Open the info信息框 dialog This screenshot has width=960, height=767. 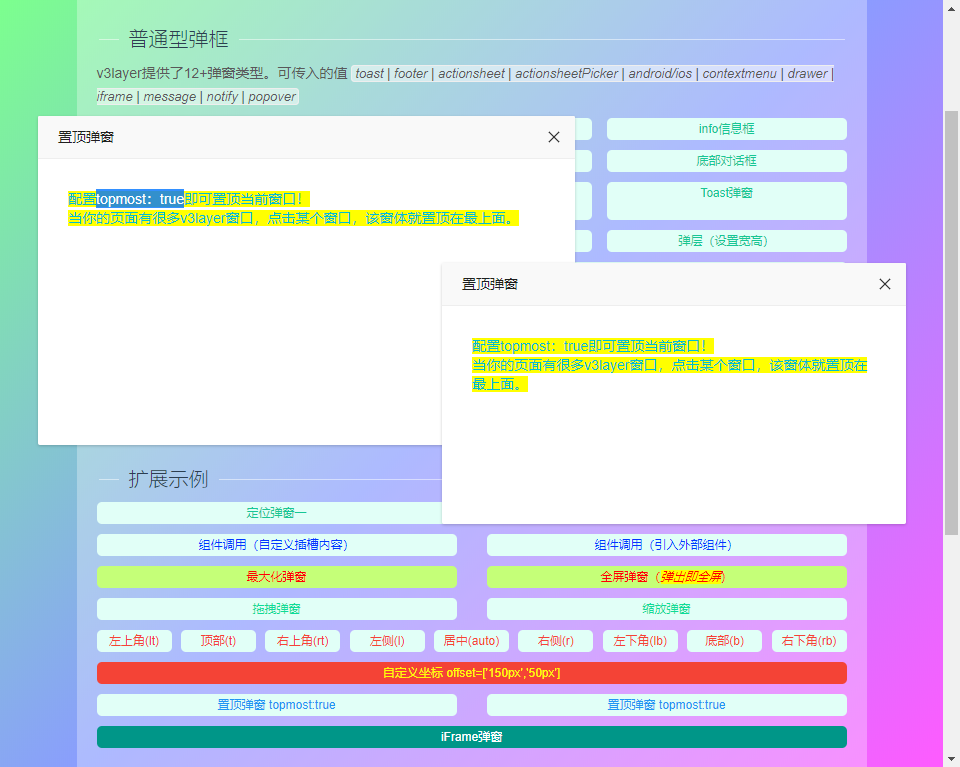pos(726,128)
